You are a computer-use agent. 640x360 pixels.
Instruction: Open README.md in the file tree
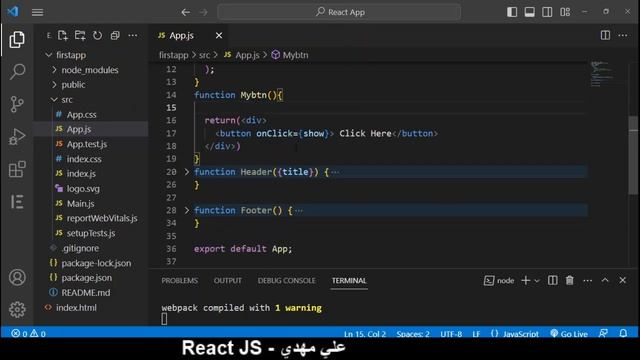[86, 293]
